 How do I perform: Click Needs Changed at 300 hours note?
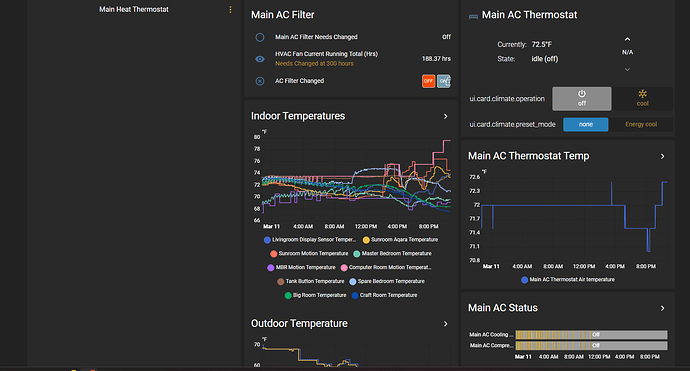[x=314, y=64]
